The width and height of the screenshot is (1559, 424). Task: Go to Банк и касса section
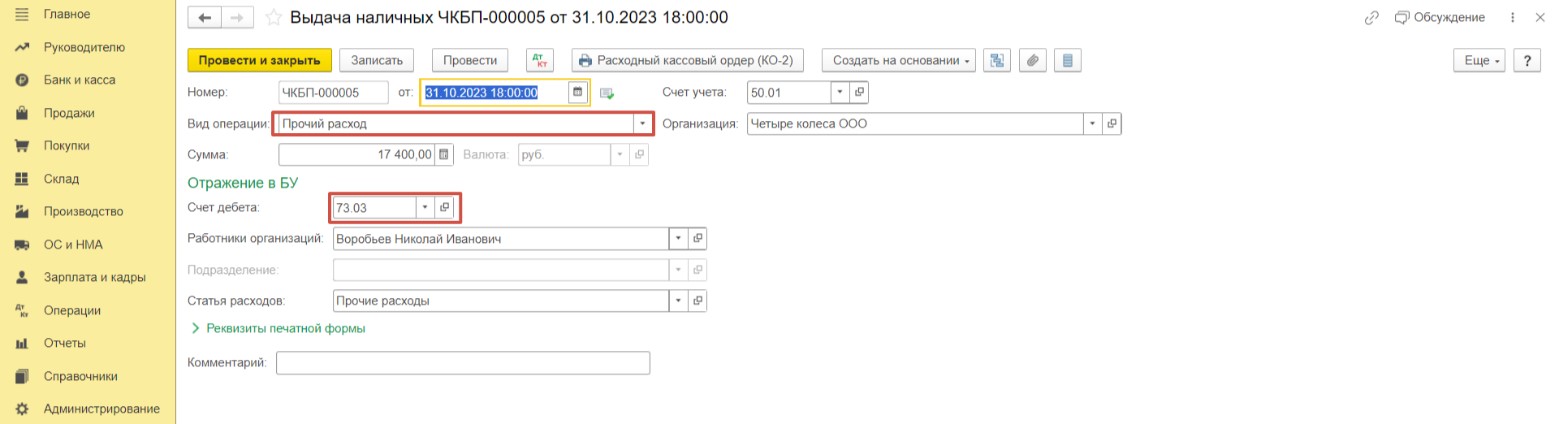pyautogui.click(x=79, y=80)
